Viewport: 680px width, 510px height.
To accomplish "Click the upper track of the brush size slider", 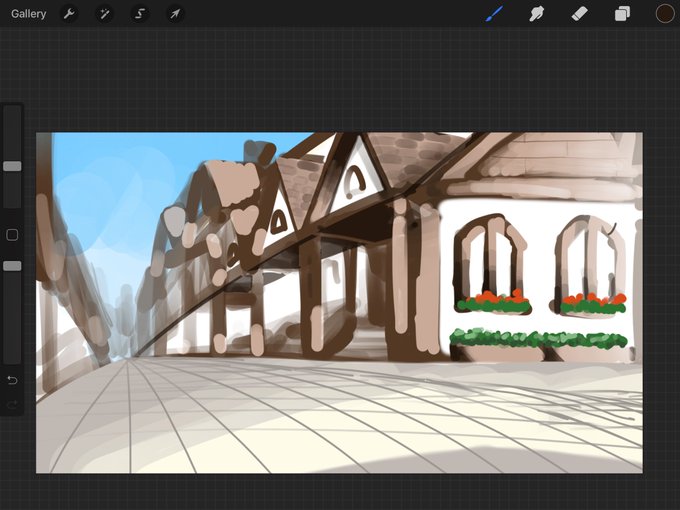I will coord(12,134).
